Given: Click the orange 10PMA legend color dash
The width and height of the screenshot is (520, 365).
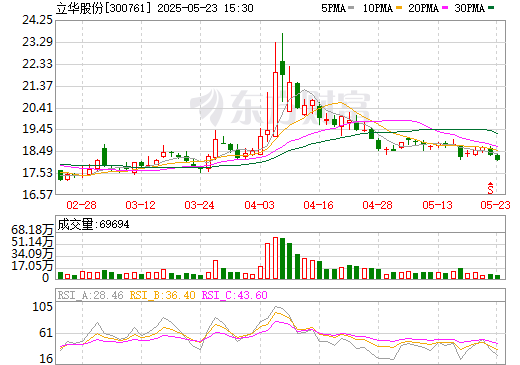Looking at the screenshot, I should [399, 7].
